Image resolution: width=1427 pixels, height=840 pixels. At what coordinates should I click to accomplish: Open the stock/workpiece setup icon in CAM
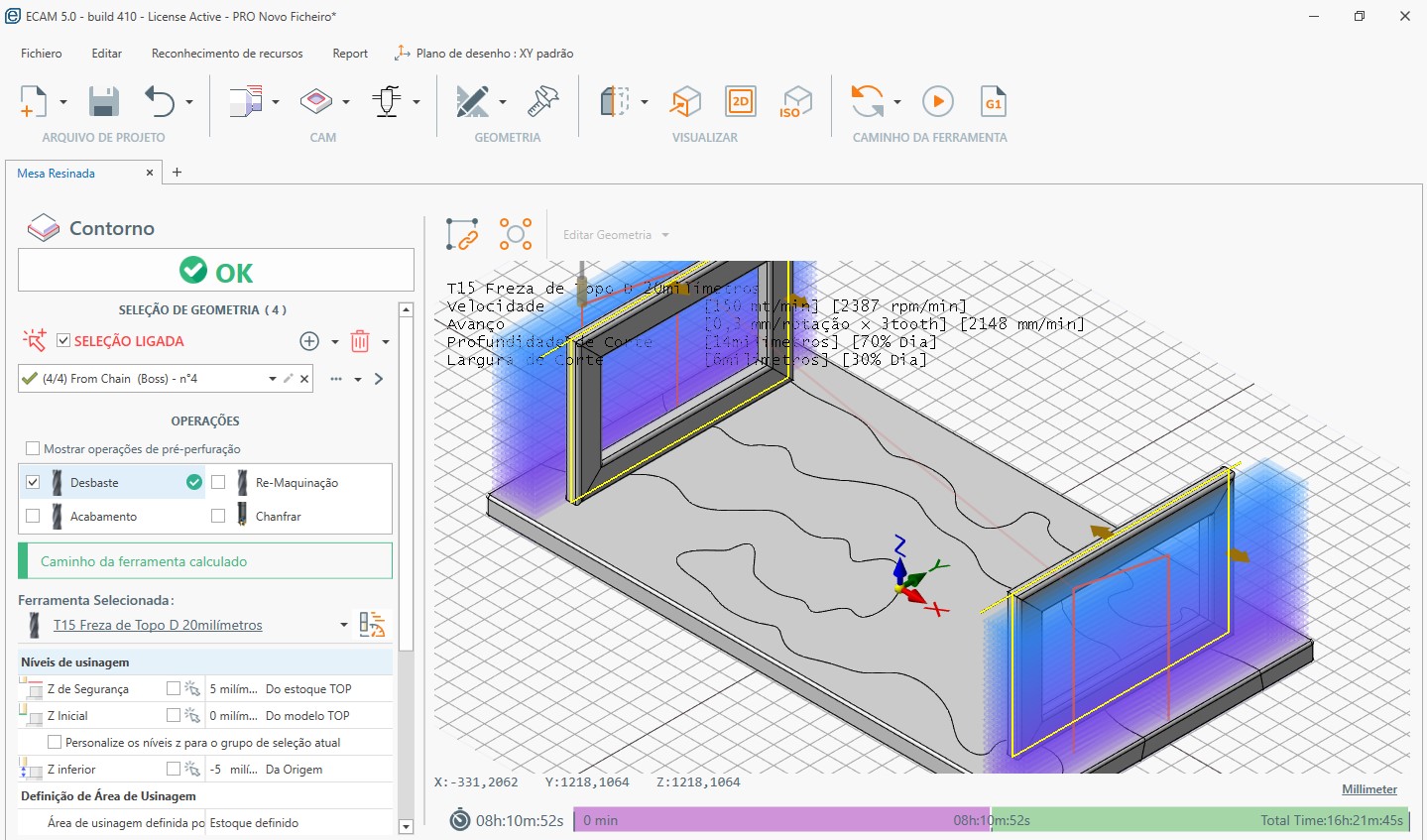point(245,101)
